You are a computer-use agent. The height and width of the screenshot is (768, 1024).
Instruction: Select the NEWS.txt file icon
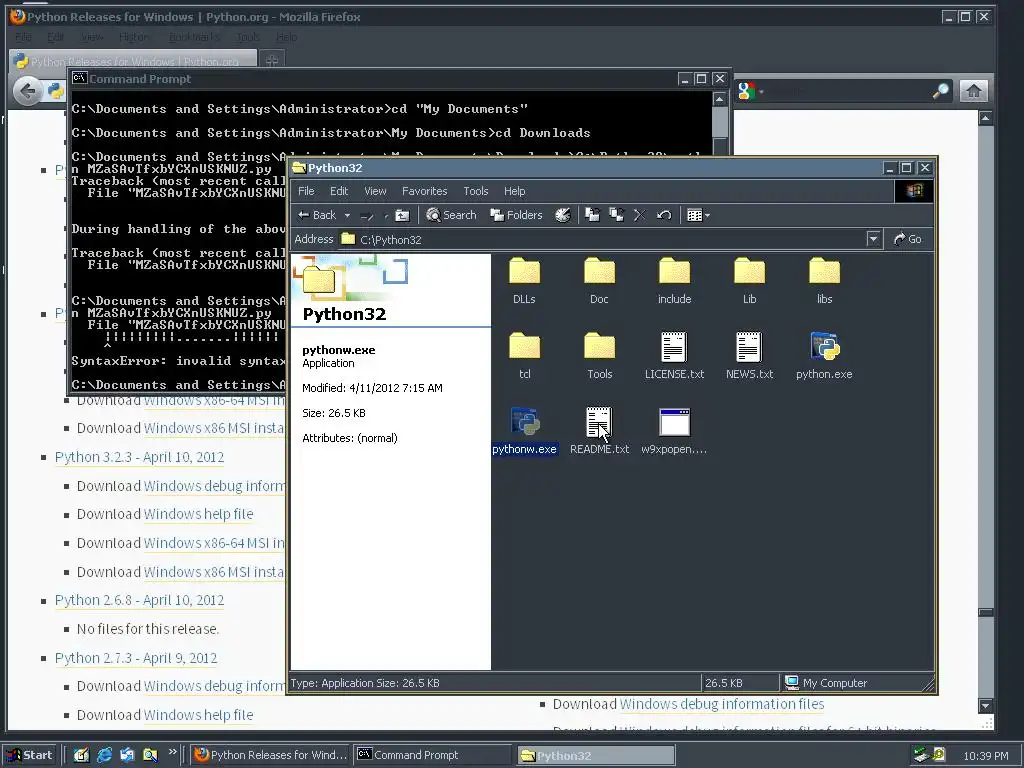tap(749, 347)
